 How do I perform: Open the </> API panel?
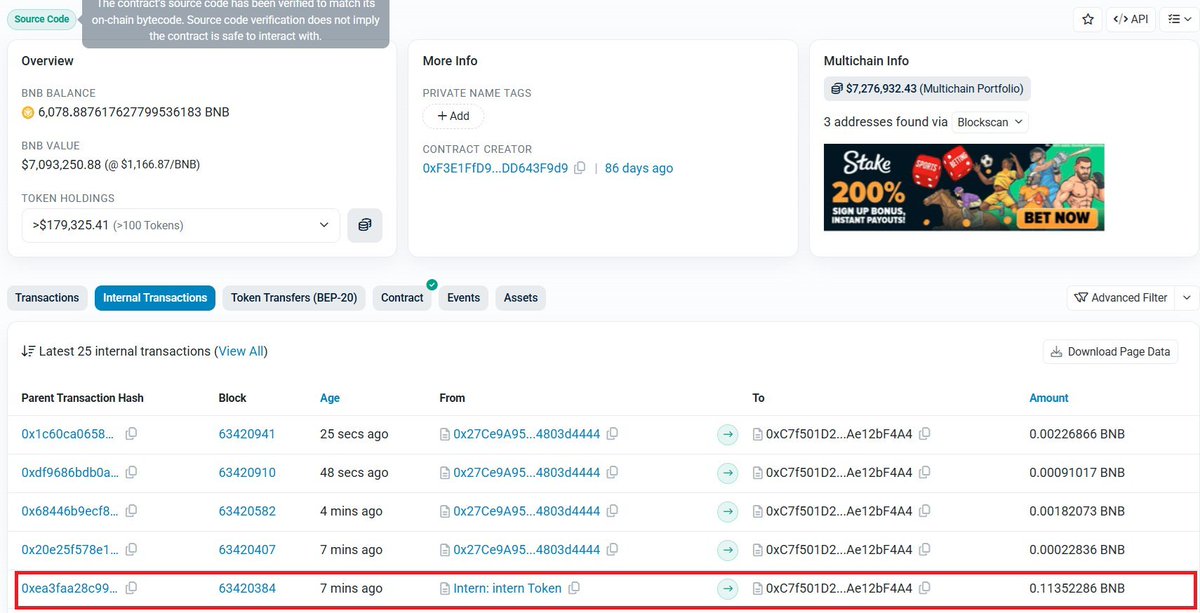pos(1130,18)
